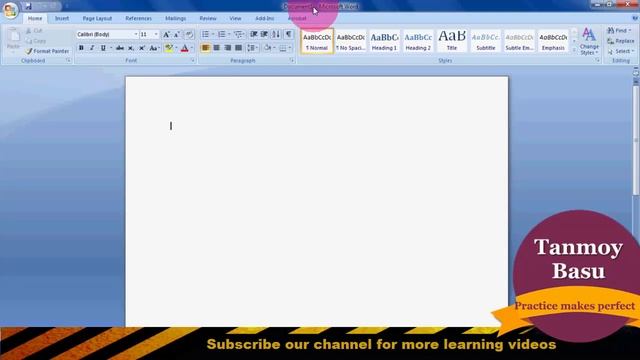The width and height of the screenshot is (640, 360).
Task: Switch to the Page Layout tab
Action: (97, 18)
